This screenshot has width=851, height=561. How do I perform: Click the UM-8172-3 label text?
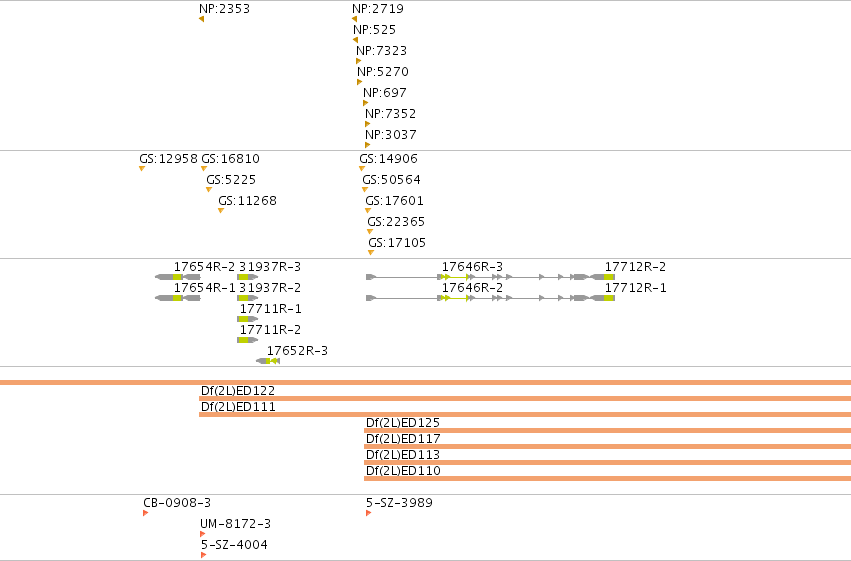click(236, 524)
